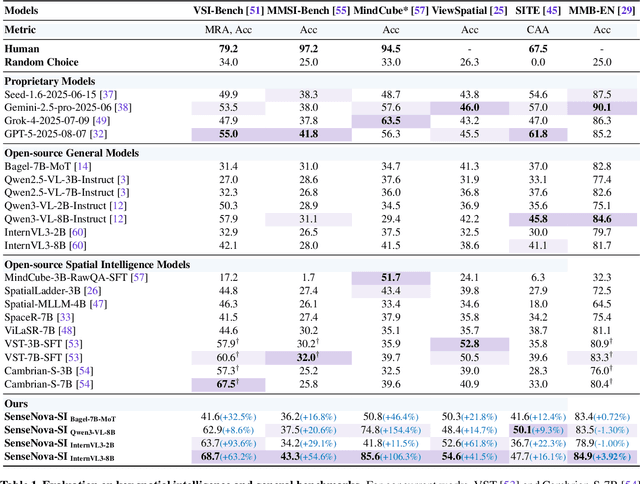This screenshot has width=640, height=484.
Task: Select the Human MMSI-Bench score 97.2
Action: [x=309, y=49]
